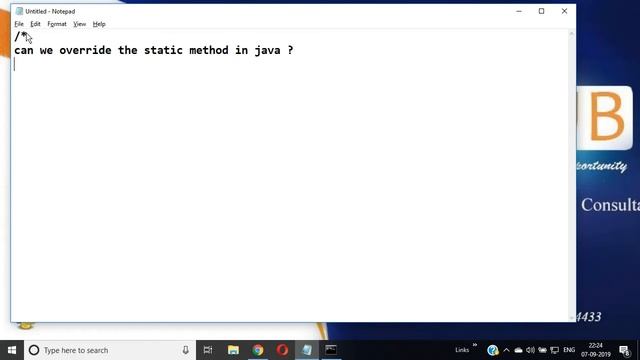Viewport: 640px width, 360px height.
Task: Open the clock showing 22:24
Action: (596, 350)
